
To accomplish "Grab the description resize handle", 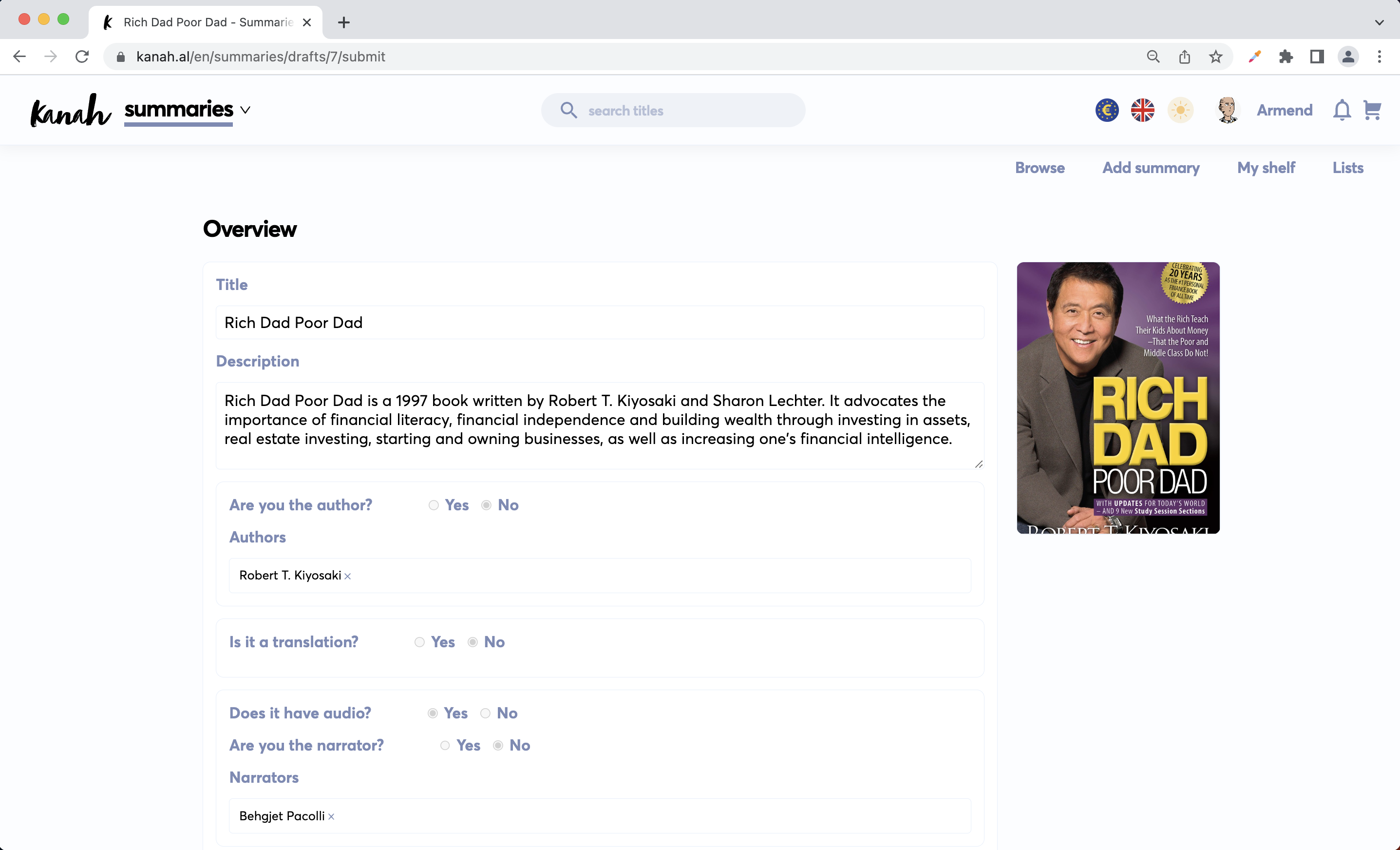I will pyautogui.click(x=979, y=464).
